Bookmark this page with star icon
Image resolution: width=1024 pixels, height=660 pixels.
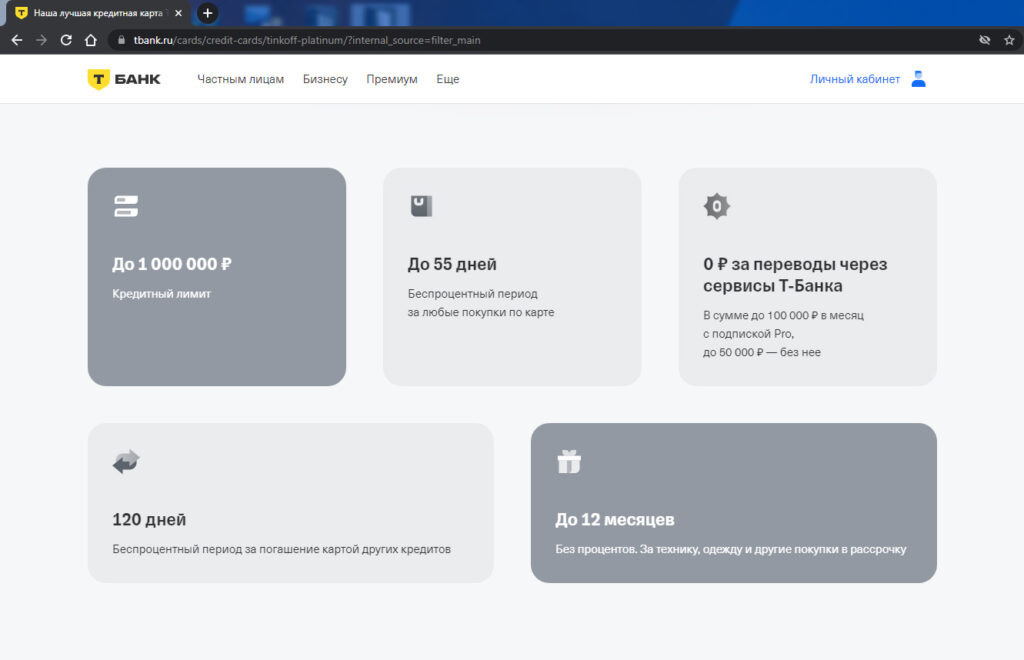pos(1009,40)
